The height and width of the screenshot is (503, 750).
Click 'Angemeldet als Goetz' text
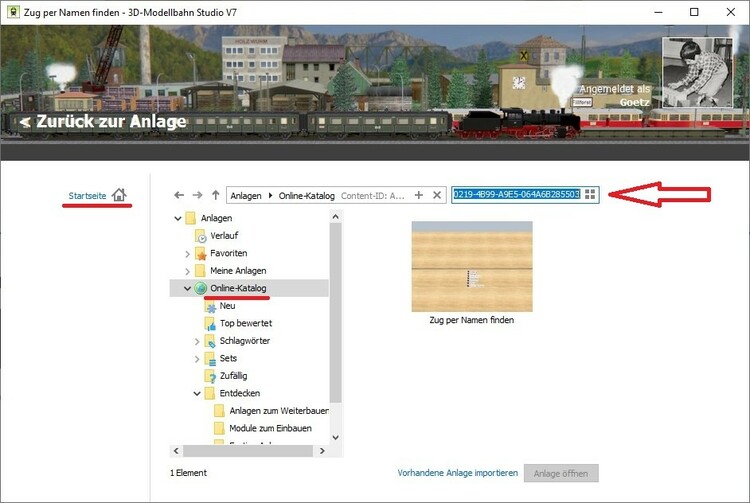[615, 96]
